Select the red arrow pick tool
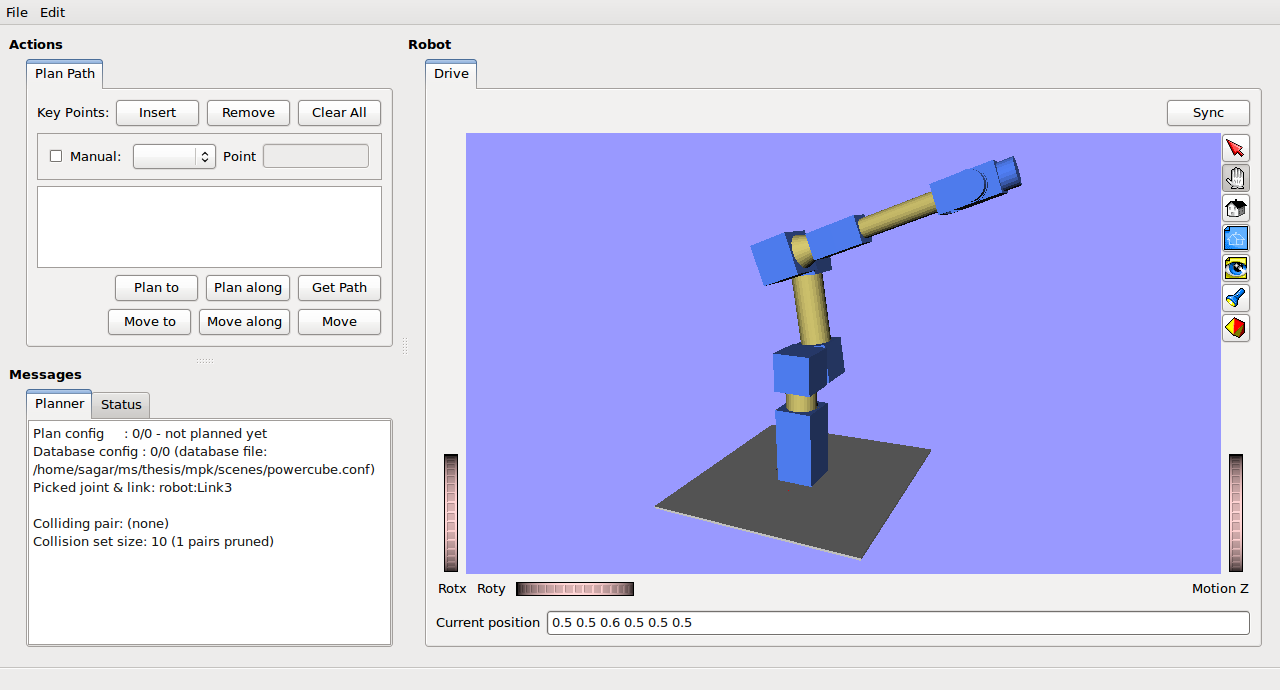Screen dimensions: 1280x690 pyautogui.click(x=1236, y=148)
